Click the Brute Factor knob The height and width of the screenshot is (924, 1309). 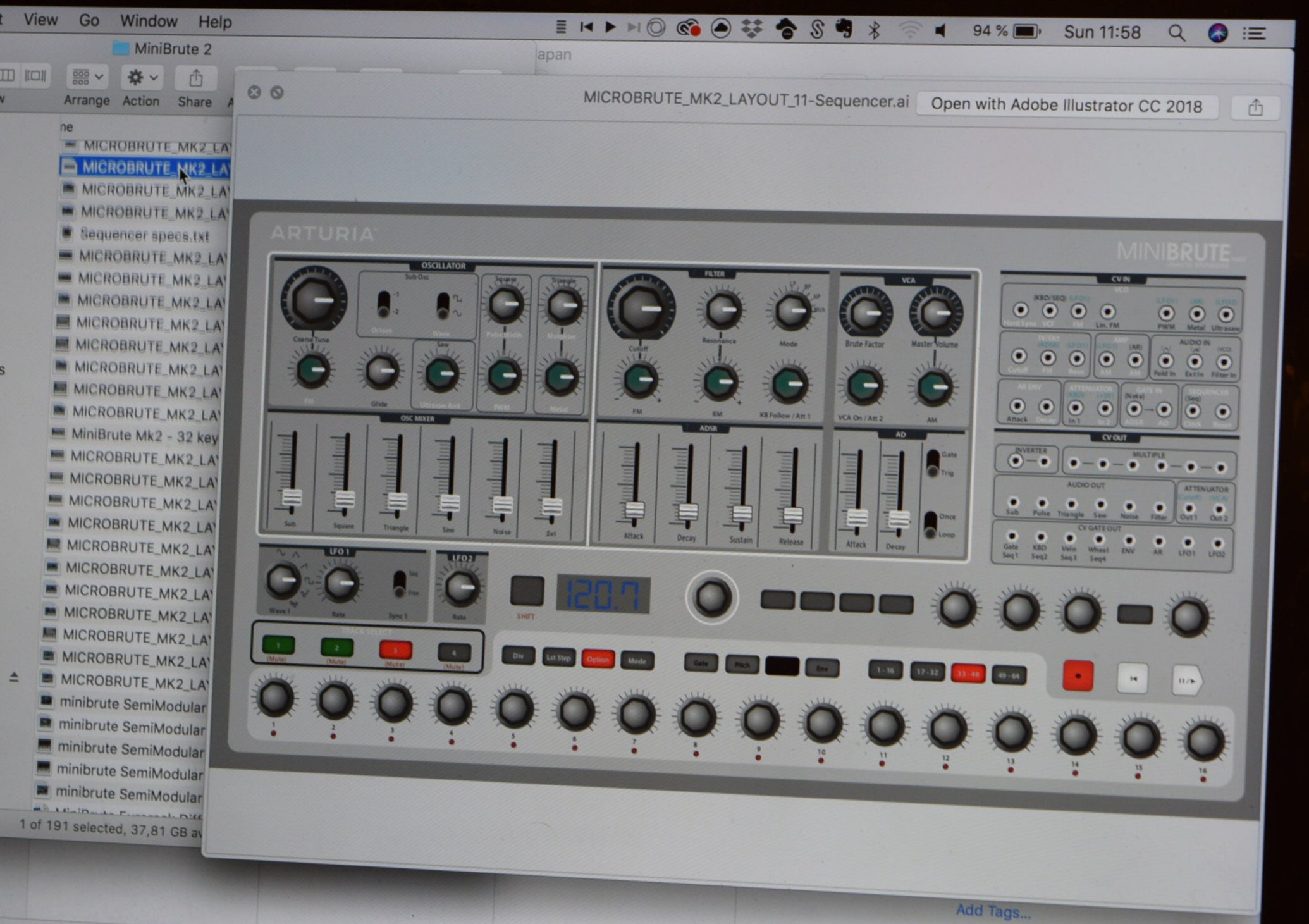point(865,312)
